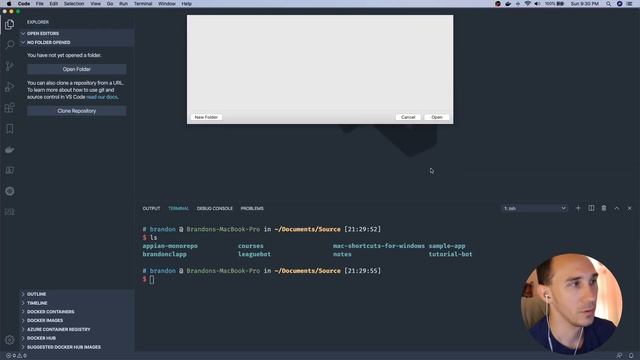Expand the Docker Containers section

pos(77,311)
